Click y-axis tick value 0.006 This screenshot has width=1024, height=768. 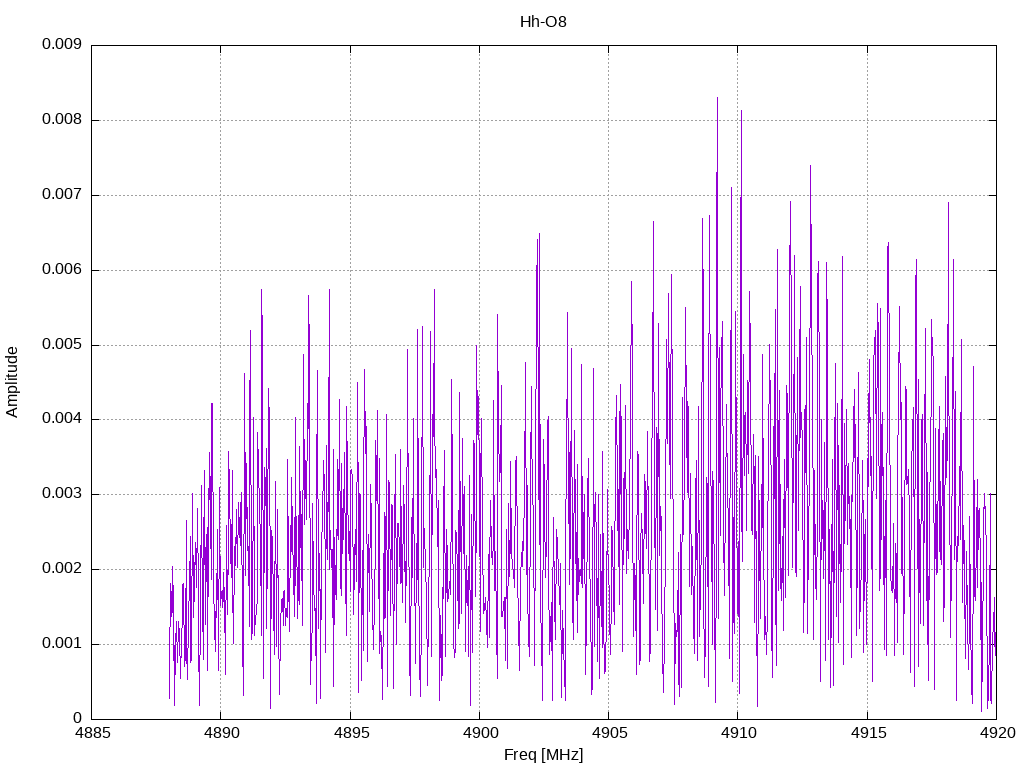[62, 270]
